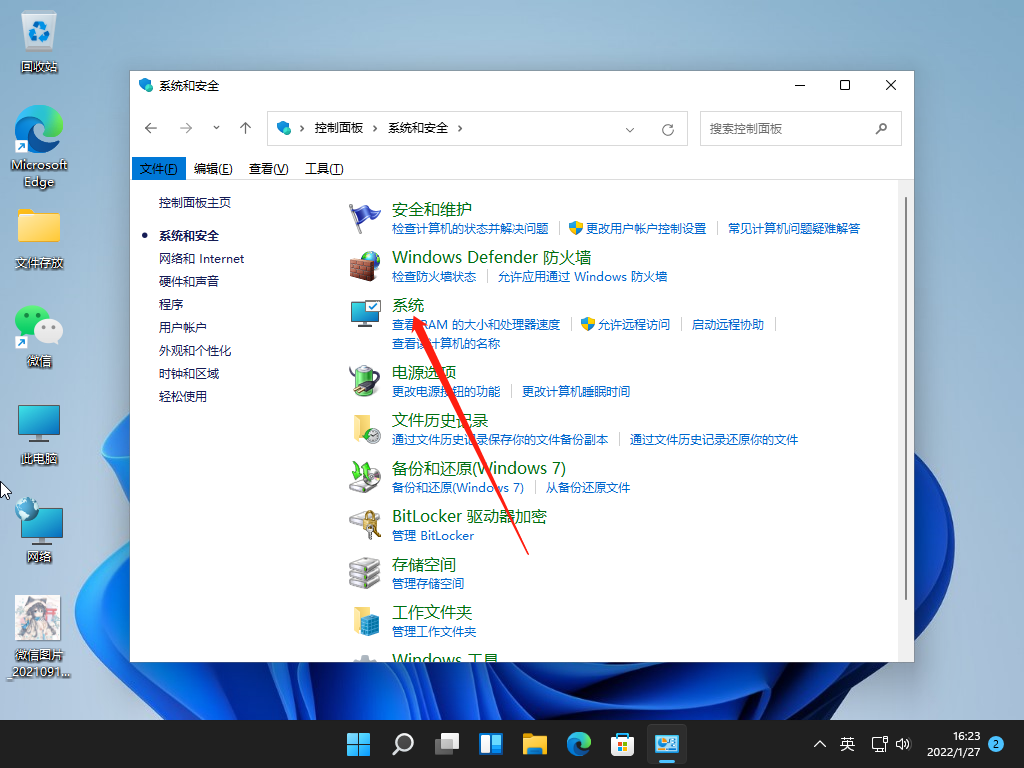
Task: Open 系统 using the monitor icon
Action: 364,313
